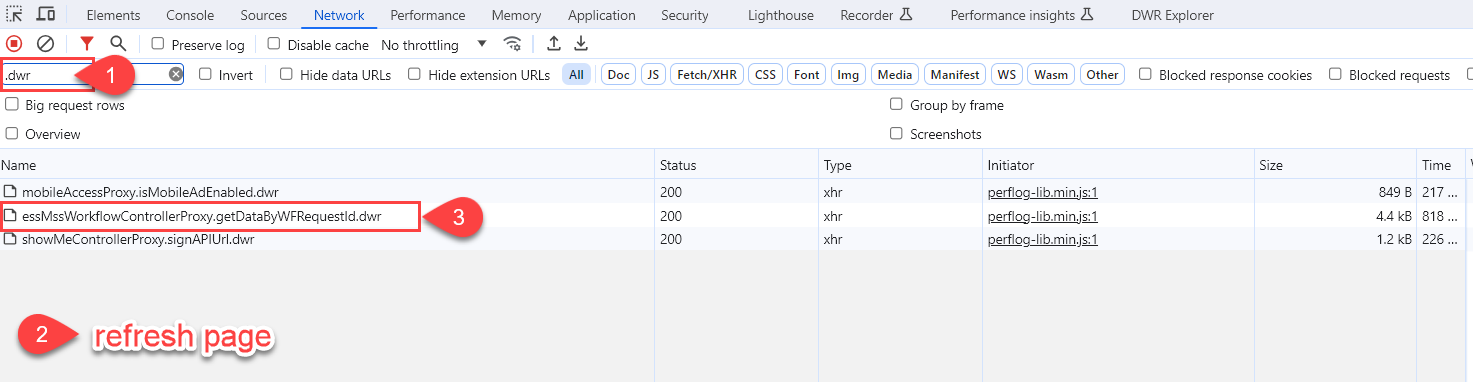The height and width of the screenshot is (382, 1473).
Task: Enable the Screenshots checkbox
Action: [x=897, y=134]
